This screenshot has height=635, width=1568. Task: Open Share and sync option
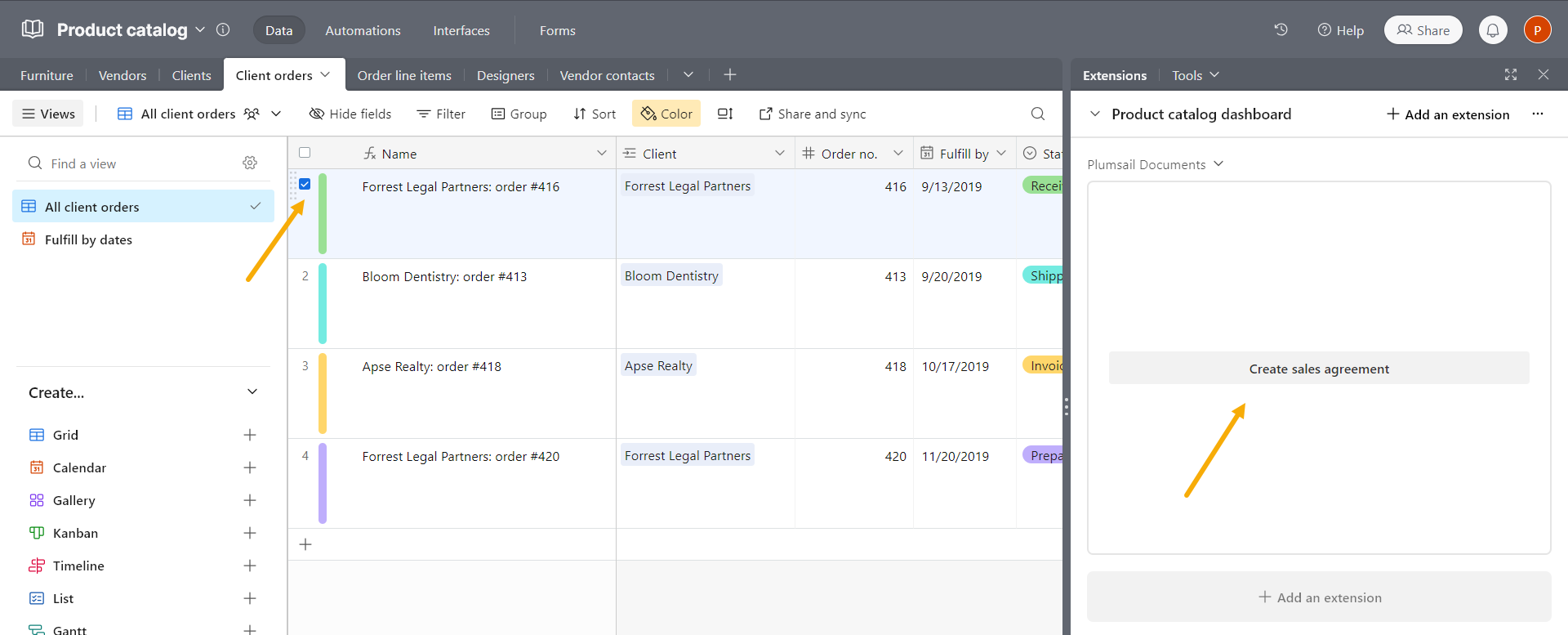pyautogui.click(x=813, y=114)
